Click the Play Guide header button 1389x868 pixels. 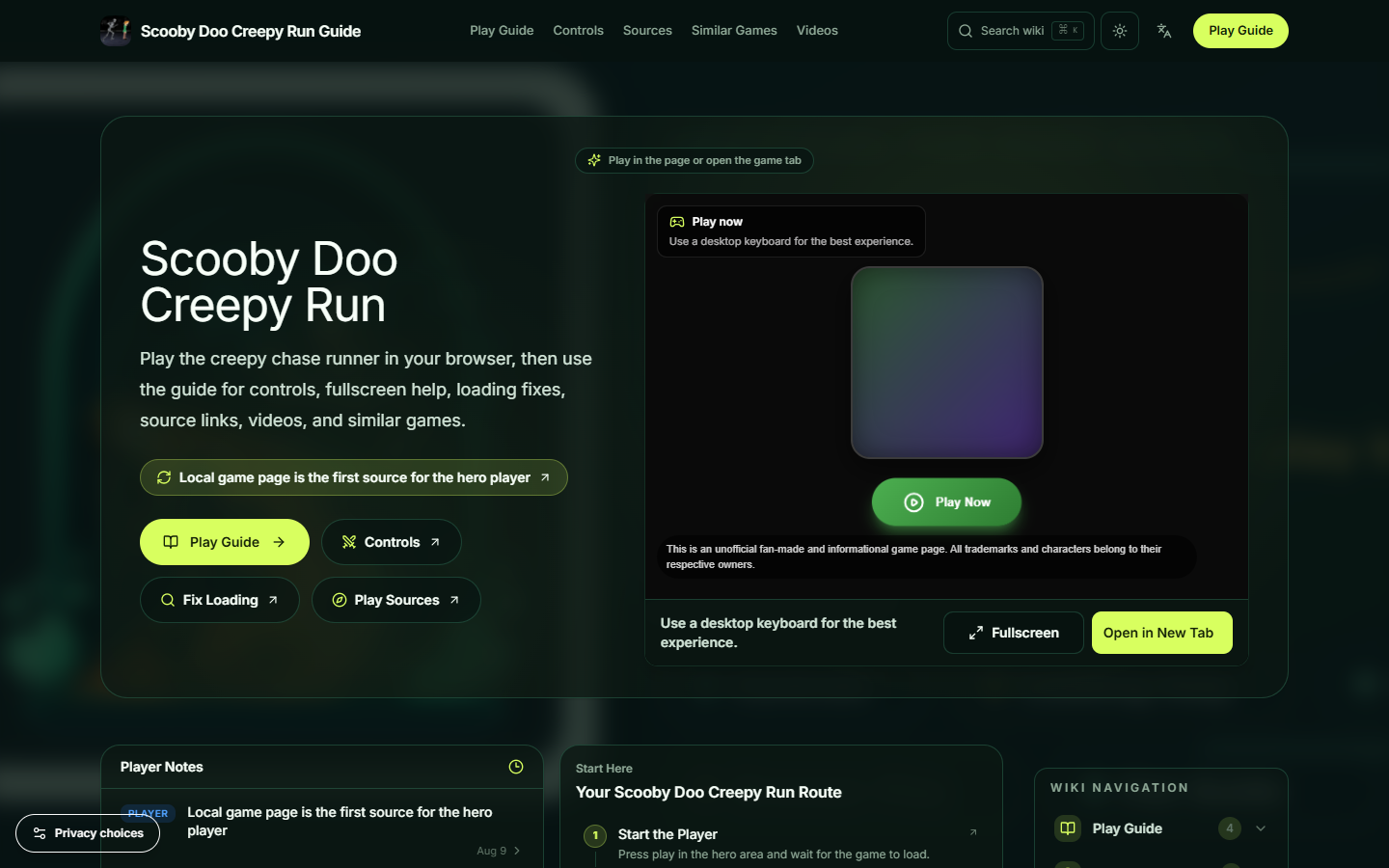coord(1240,31)
